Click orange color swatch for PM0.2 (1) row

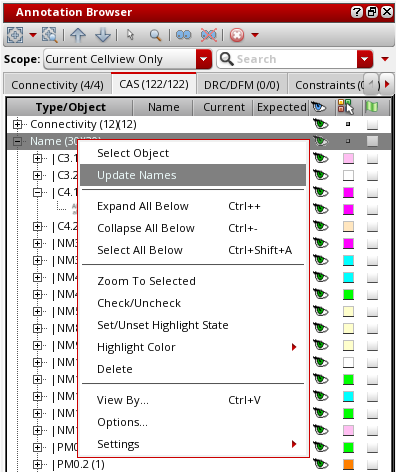click(x=348, y=464)
